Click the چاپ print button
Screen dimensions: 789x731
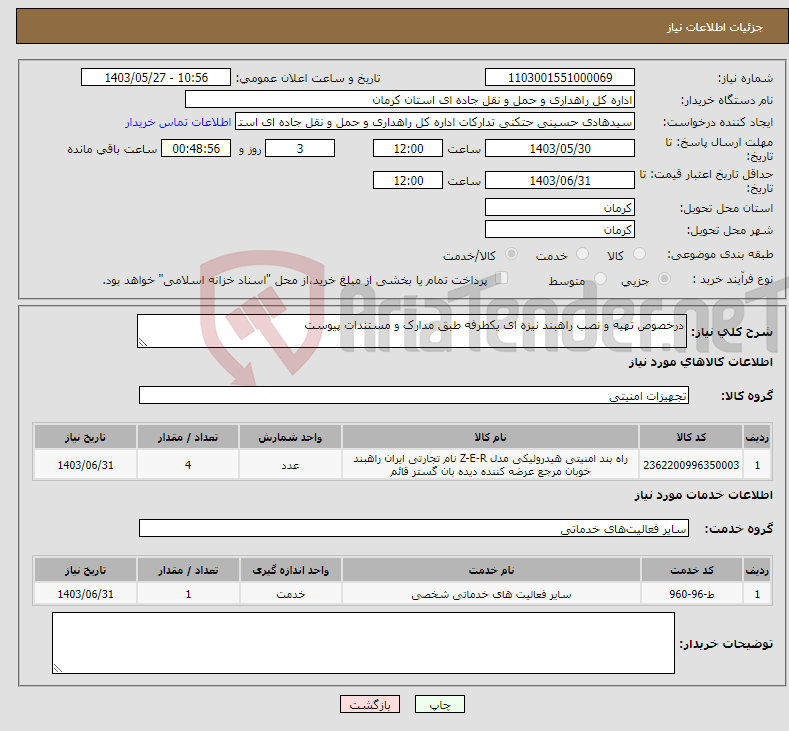pos(440,704)
